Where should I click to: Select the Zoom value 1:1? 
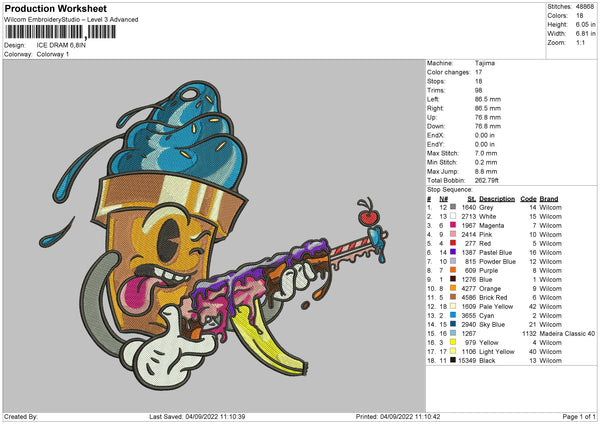[580, 42]
